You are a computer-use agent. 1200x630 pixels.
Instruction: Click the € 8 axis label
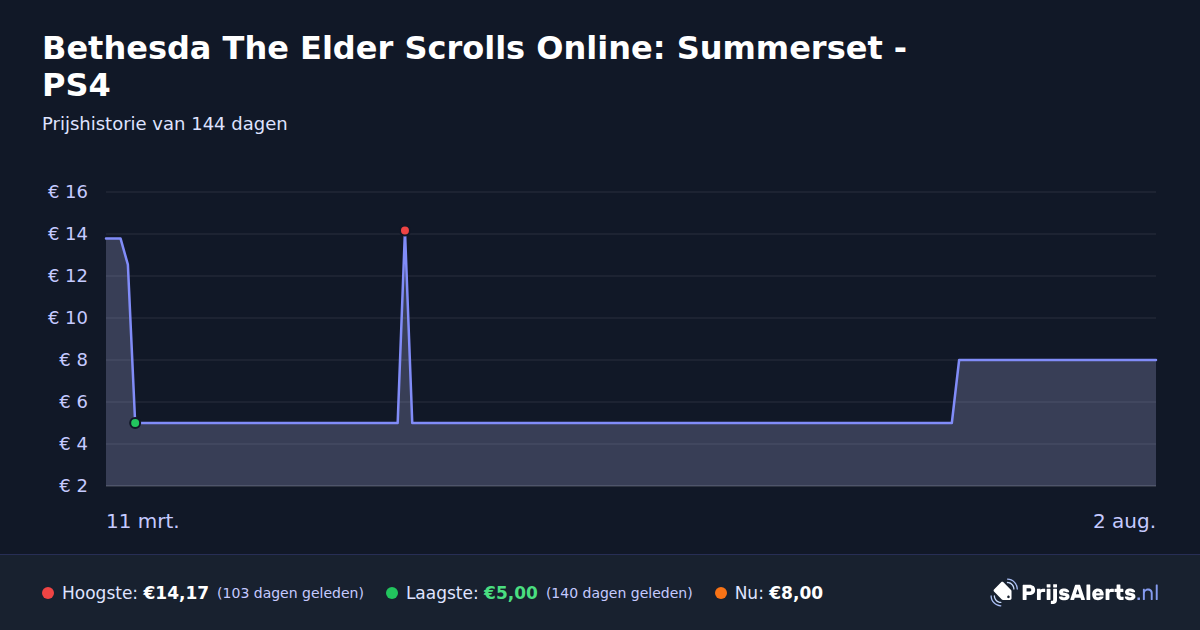pos(74,360)
